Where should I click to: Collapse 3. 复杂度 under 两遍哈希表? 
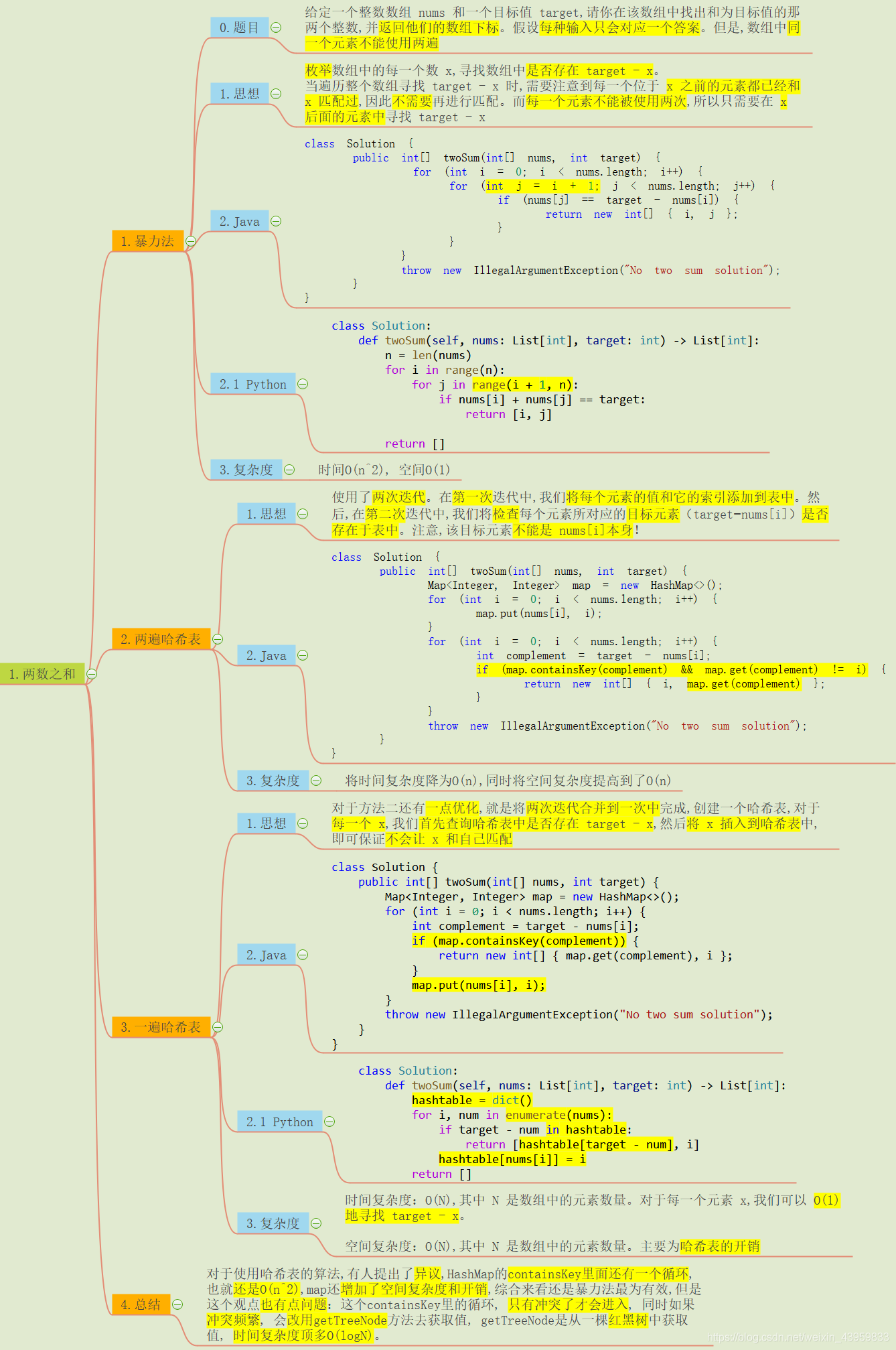(316, 781)
